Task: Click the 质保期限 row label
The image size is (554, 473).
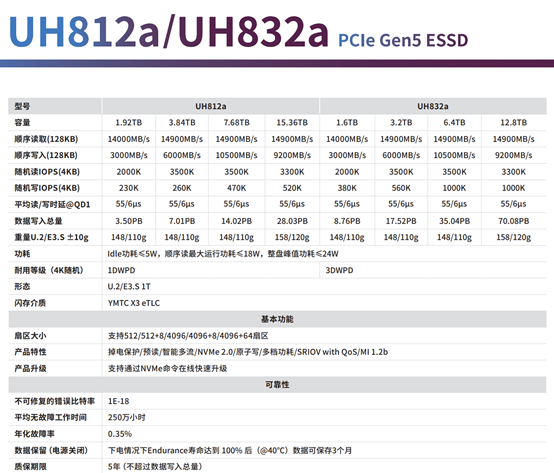Action: [30, 467]
